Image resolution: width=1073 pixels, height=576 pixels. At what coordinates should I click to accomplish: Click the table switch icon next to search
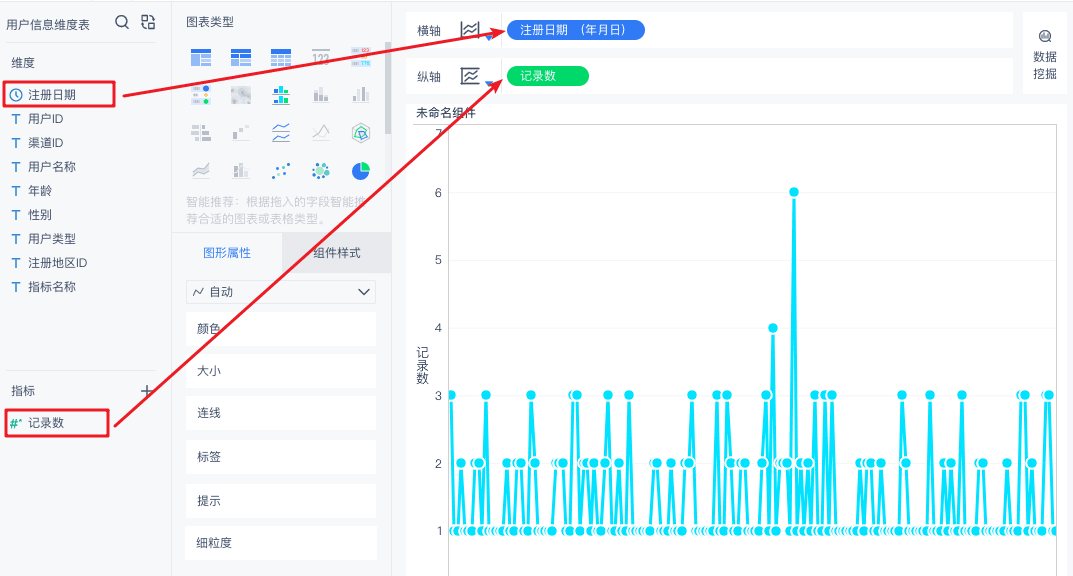148,22
